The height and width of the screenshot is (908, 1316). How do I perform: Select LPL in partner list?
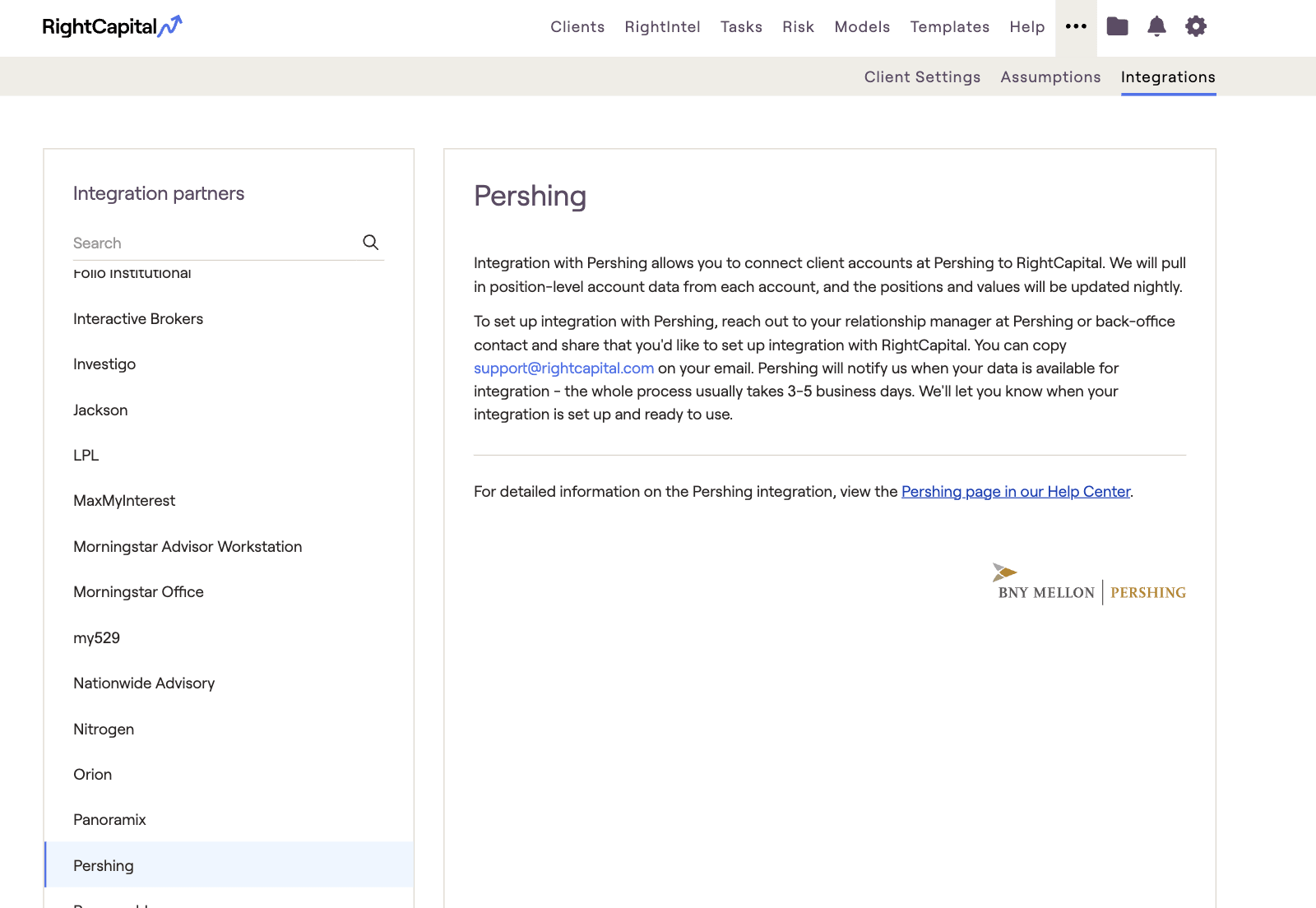[229, 455]
